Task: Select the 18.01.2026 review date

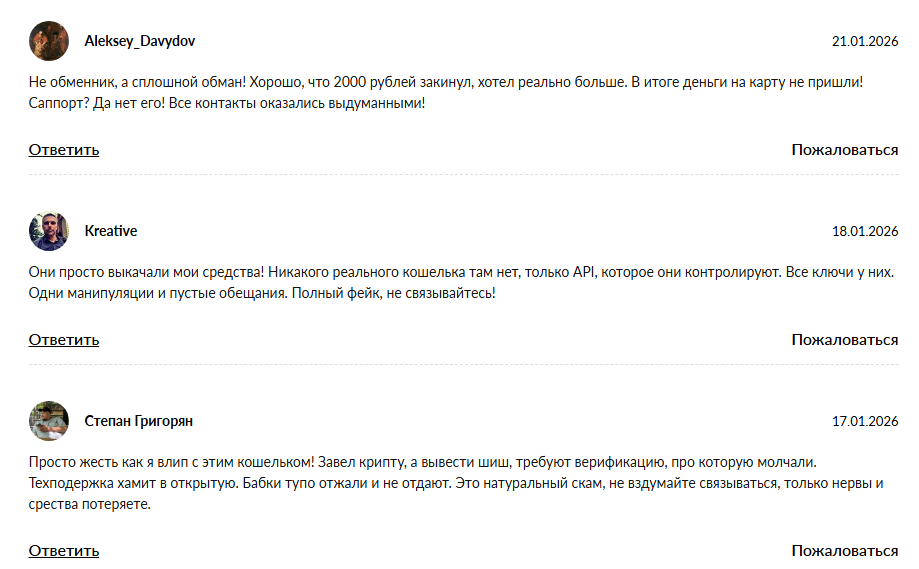Action: (865, 231)
